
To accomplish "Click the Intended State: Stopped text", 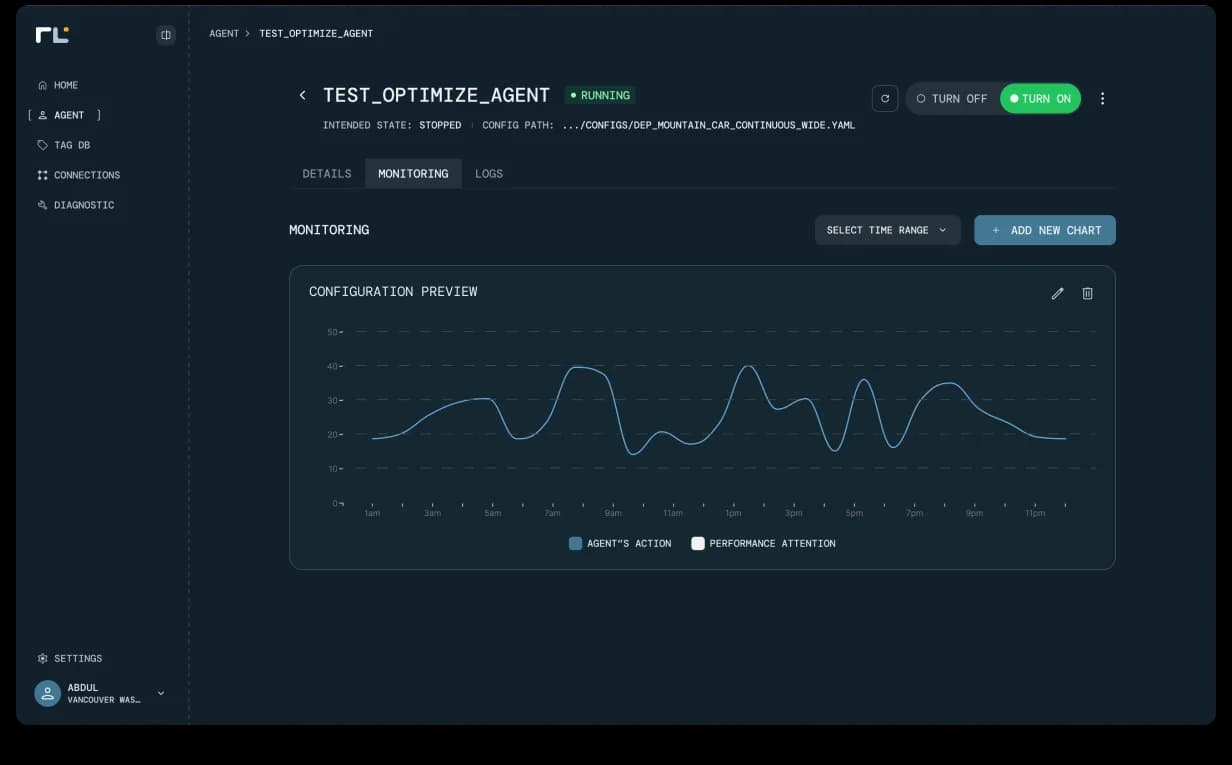I will pyautogui.click(x=392, y=125).
